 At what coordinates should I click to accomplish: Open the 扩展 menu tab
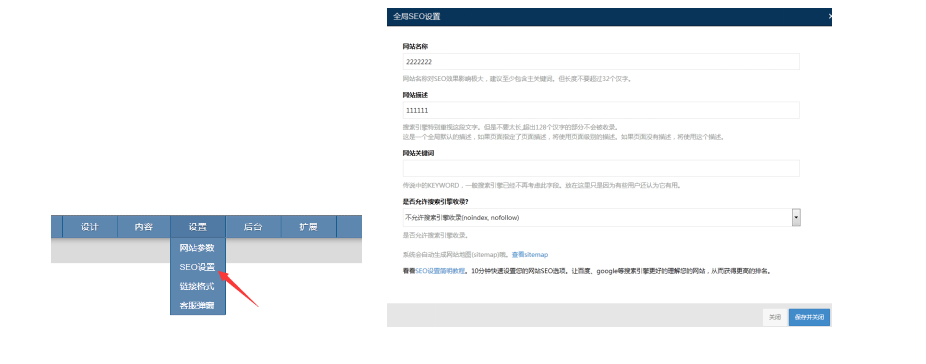[x=308, y=227]
